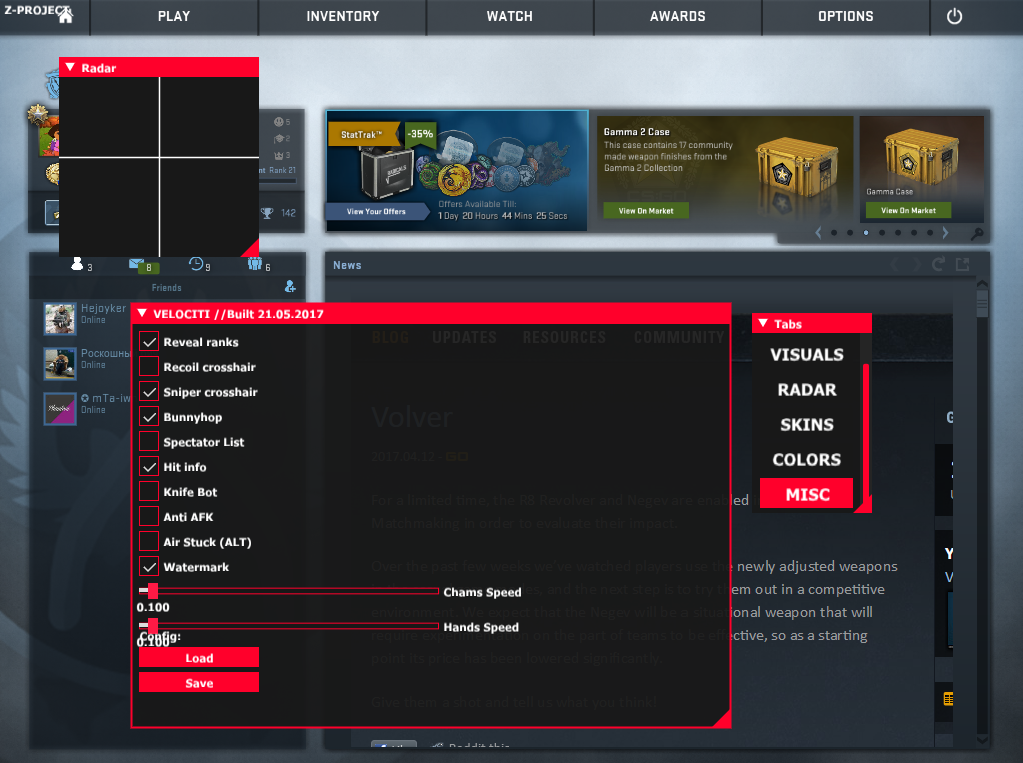This screenshot has height=763, width=1023.
Task: Open the OPTIONS menu
Action: pyautogui.click(x=846, y=16)
